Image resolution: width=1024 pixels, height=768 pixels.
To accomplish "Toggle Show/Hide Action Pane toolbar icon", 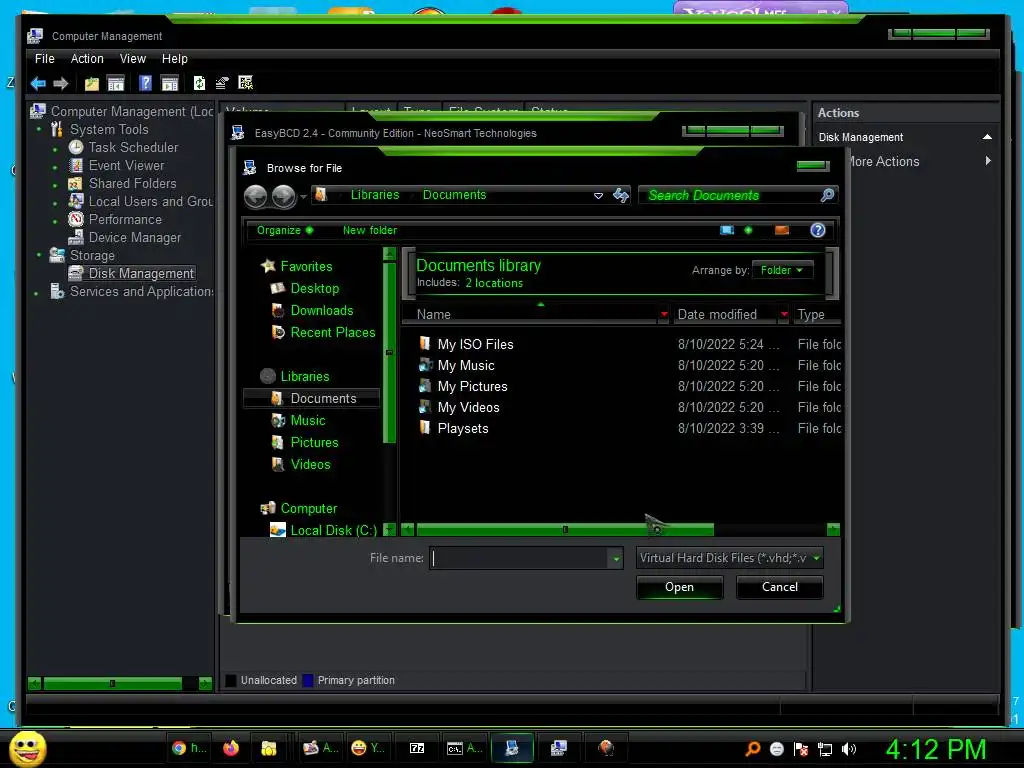I will pos(170,83).
